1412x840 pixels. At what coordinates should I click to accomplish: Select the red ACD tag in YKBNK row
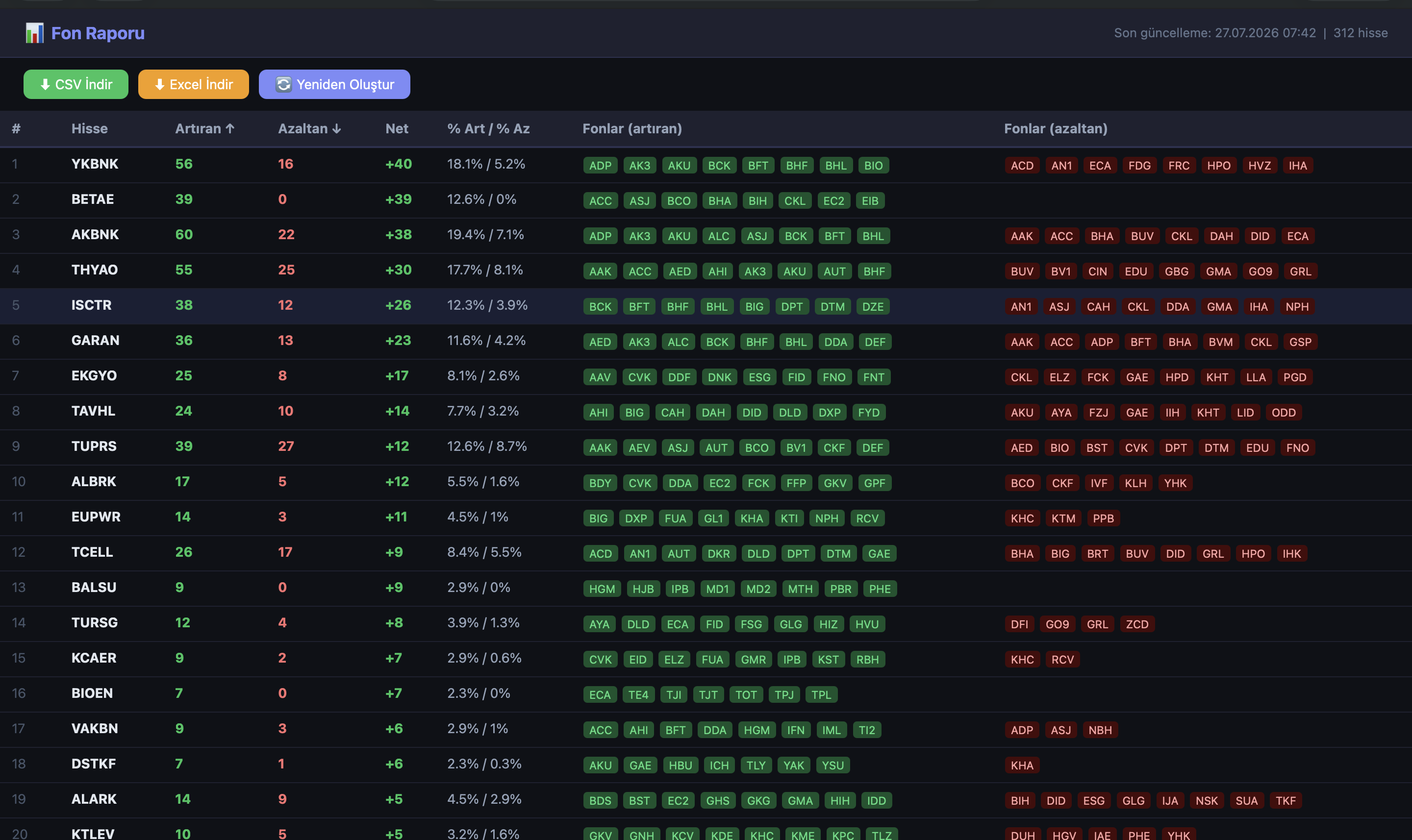(1022, 165)
